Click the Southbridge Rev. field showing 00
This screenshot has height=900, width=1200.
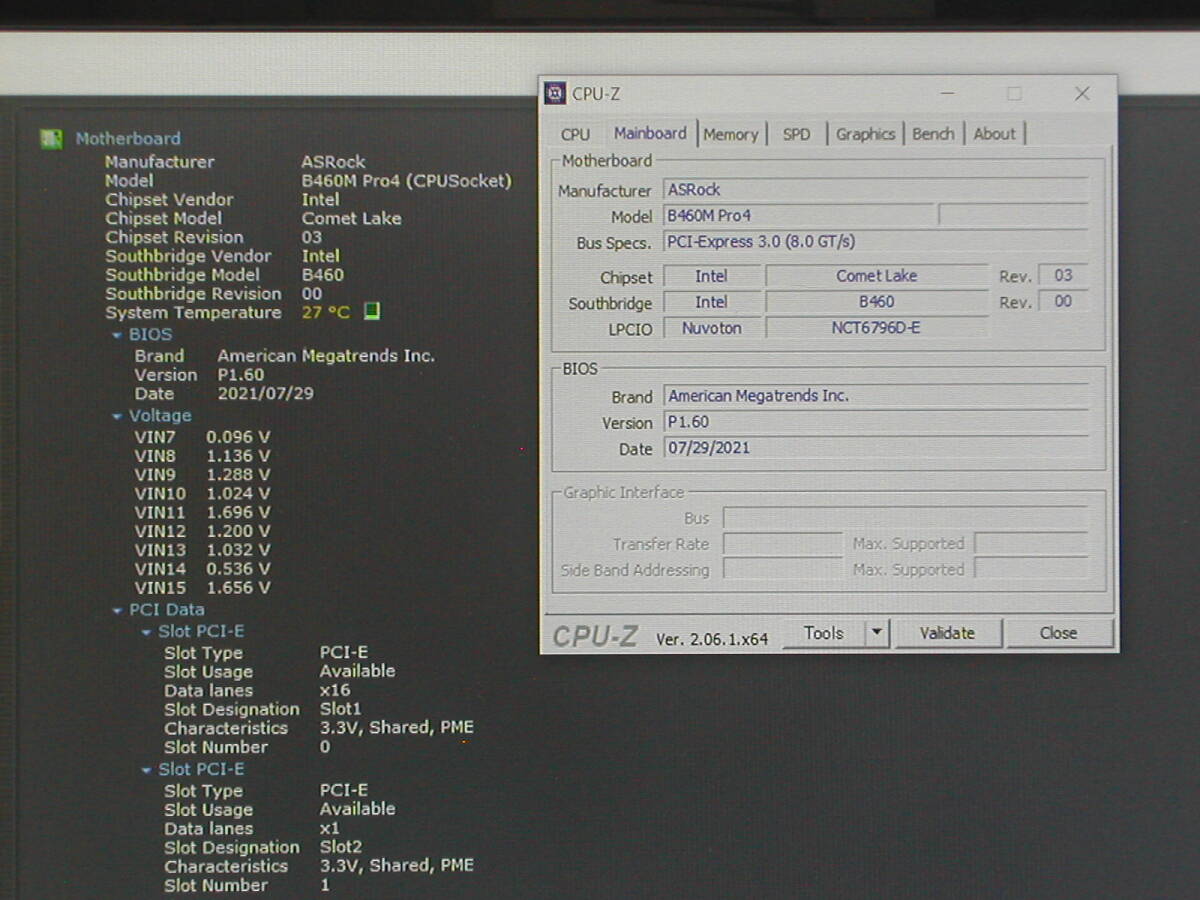(1063, 302)
